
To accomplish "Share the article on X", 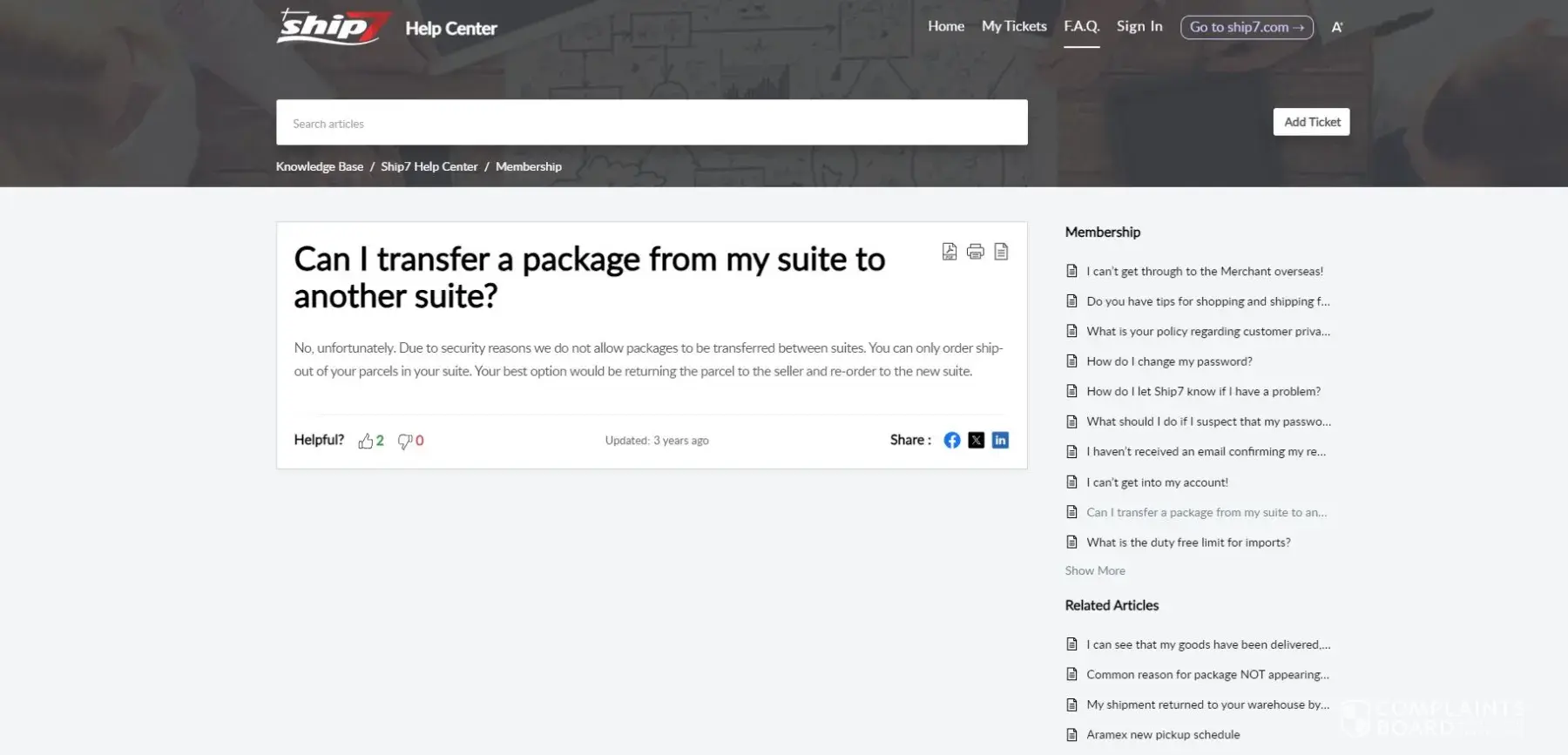I will [x=976, y=440].
